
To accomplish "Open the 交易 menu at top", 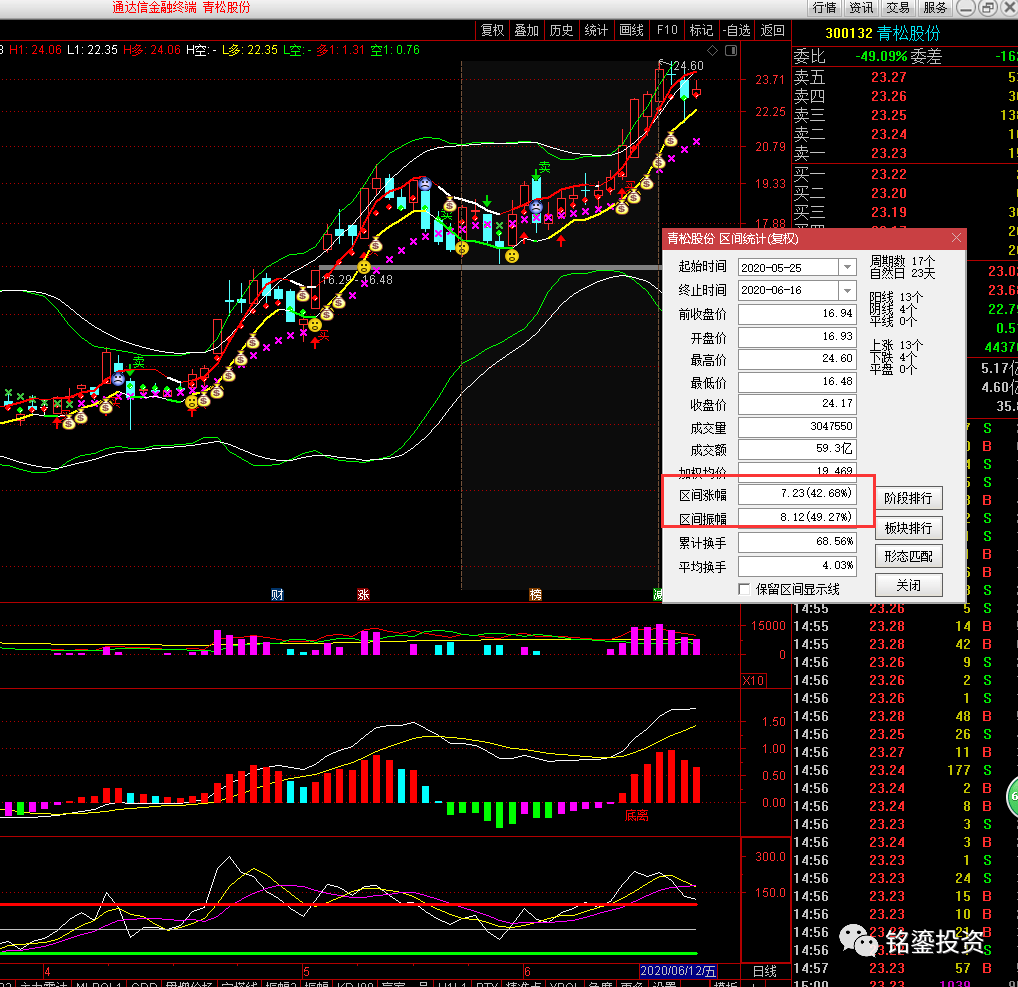I will click(898, 8).
